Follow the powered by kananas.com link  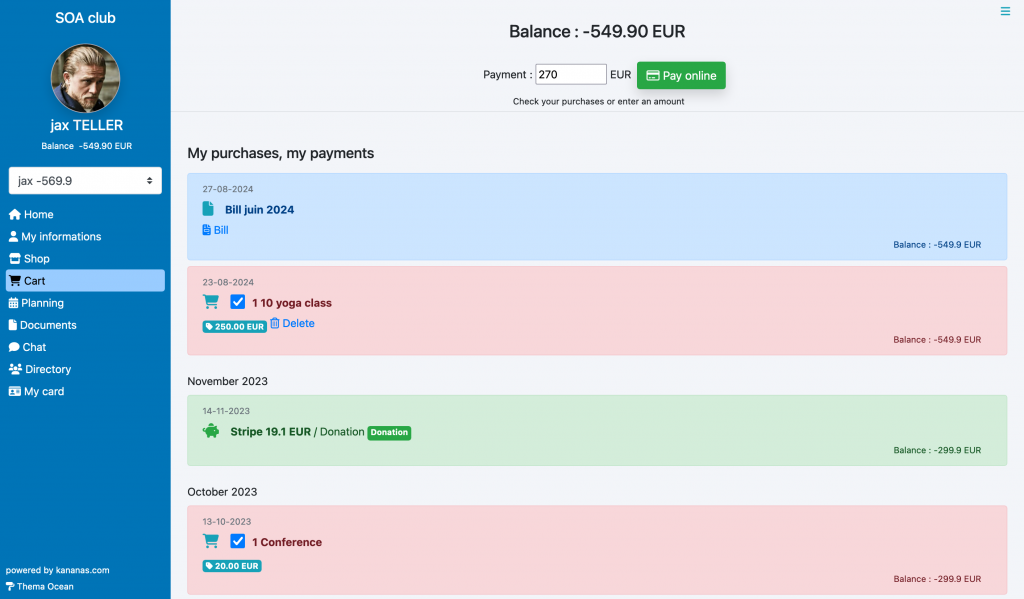coord(57,570)
